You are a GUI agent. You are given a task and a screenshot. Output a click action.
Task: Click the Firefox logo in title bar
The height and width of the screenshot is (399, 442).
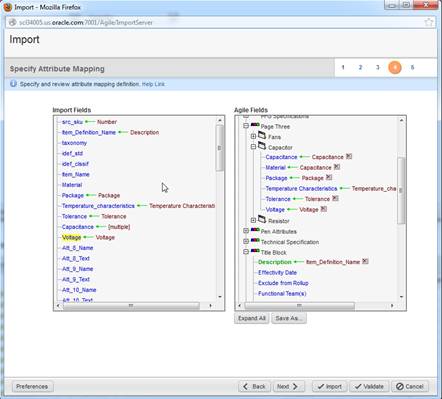8,7
